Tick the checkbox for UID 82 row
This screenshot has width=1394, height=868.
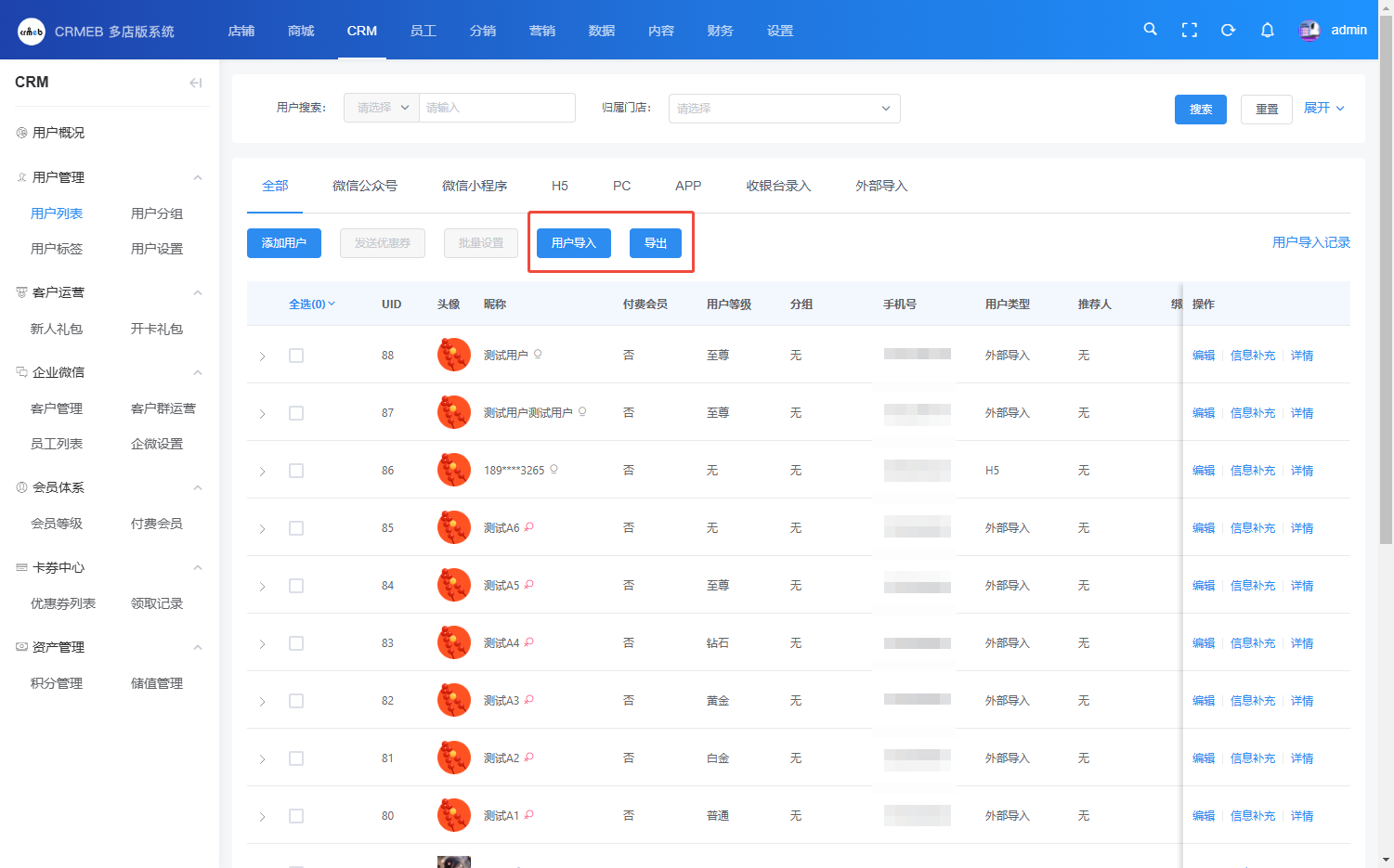click(296, 701)
